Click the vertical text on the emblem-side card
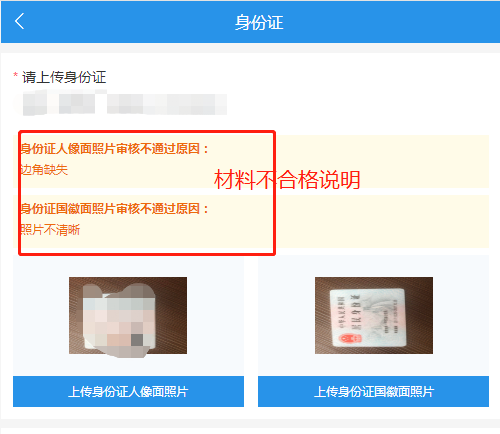The image size is (500, 434). pos(357,312)
